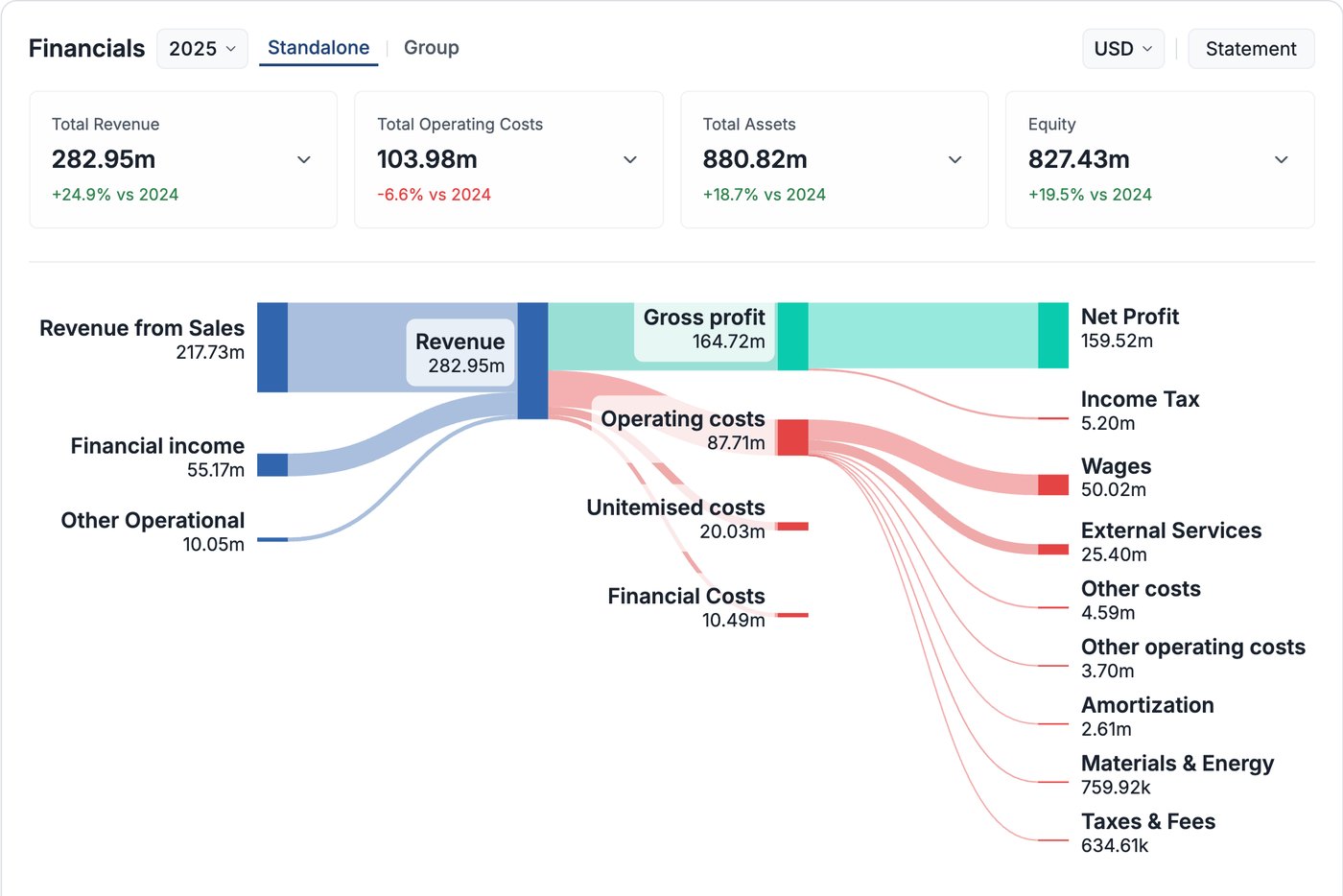The width and height of the screenshot is (1343, 896).
Task: Open the 2025 year dropdown
Action: 202,49
